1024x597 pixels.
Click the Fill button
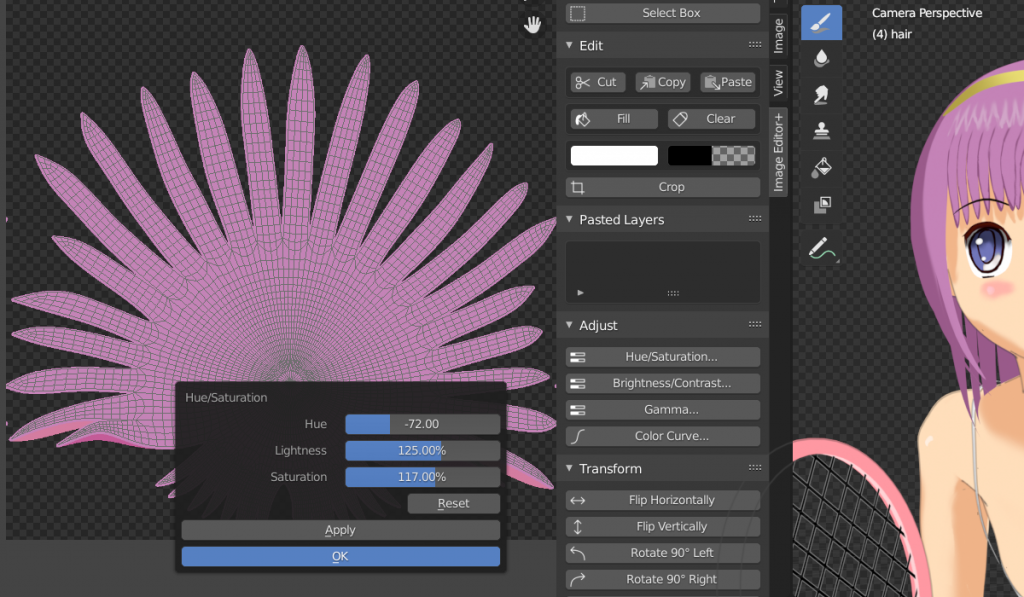pos(614,119)
